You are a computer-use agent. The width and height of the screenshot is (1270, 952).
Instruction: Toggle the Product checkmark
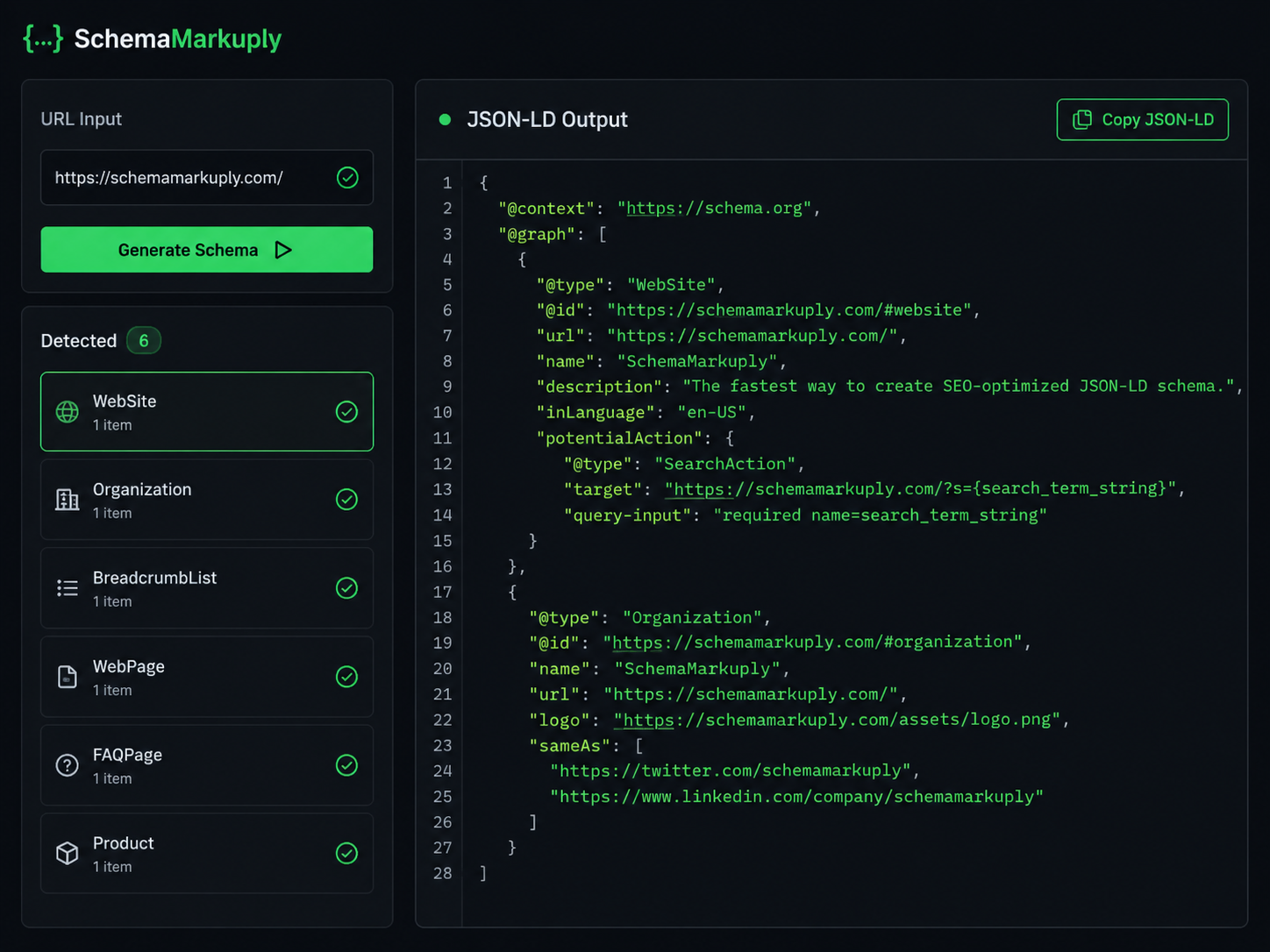pyautogui.click(x=347, y=854)
